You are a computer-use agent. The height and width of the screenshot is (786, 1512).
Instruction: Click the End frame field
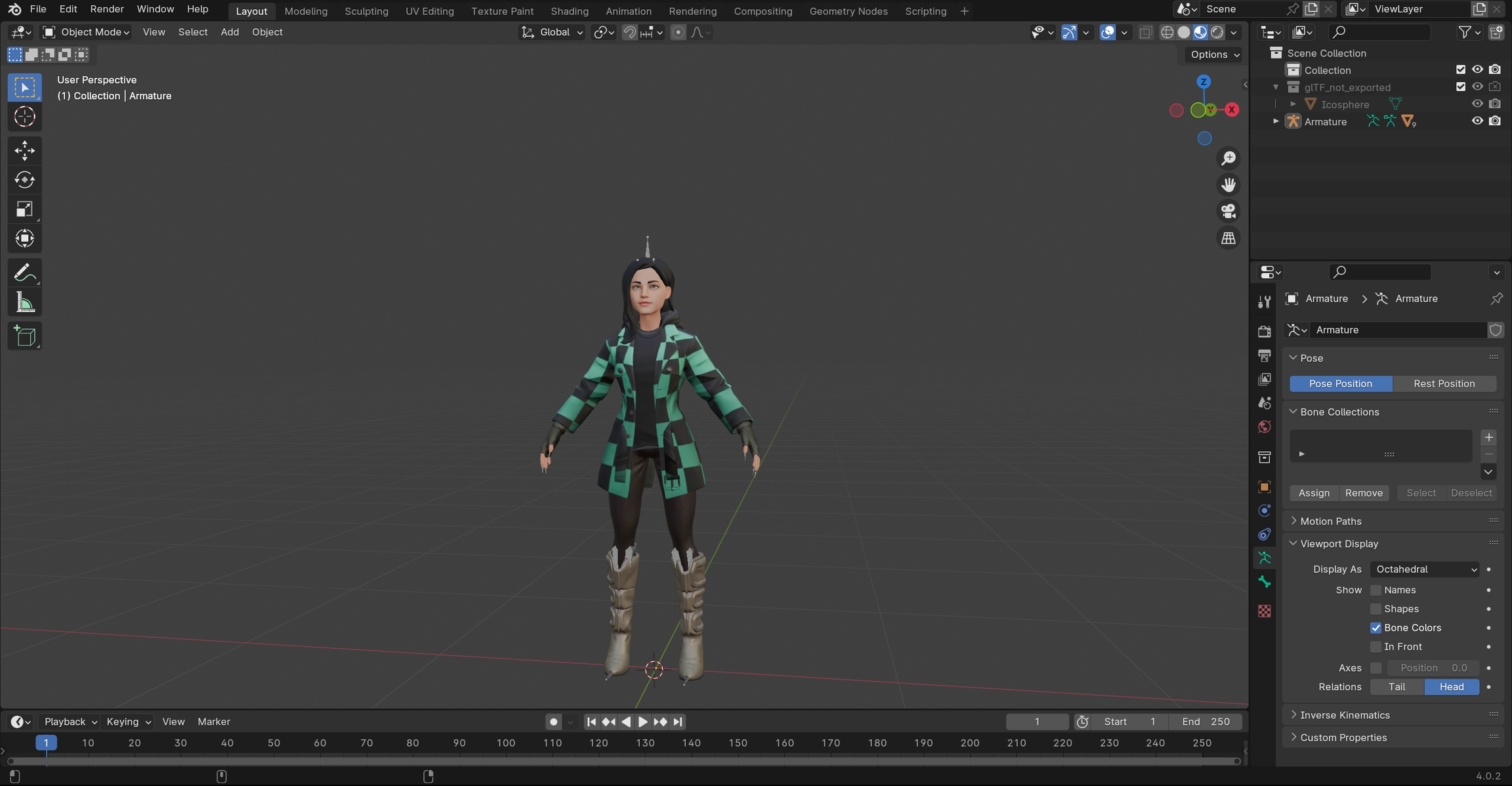click(1206, 722)
